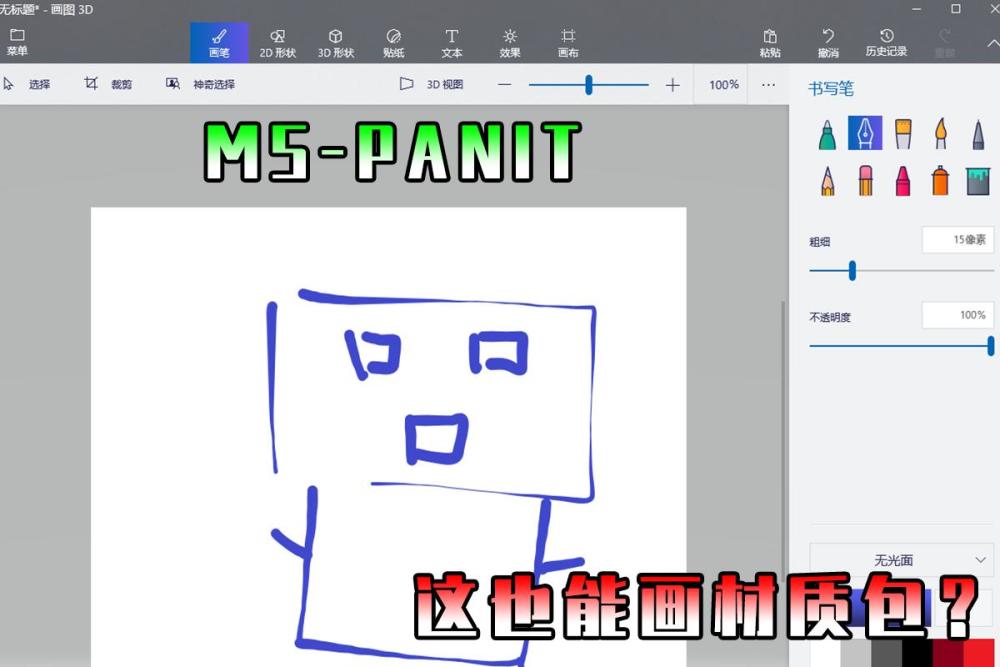Select the Spray can tool
The image size is (1000, 667).
tap(940, 180)
